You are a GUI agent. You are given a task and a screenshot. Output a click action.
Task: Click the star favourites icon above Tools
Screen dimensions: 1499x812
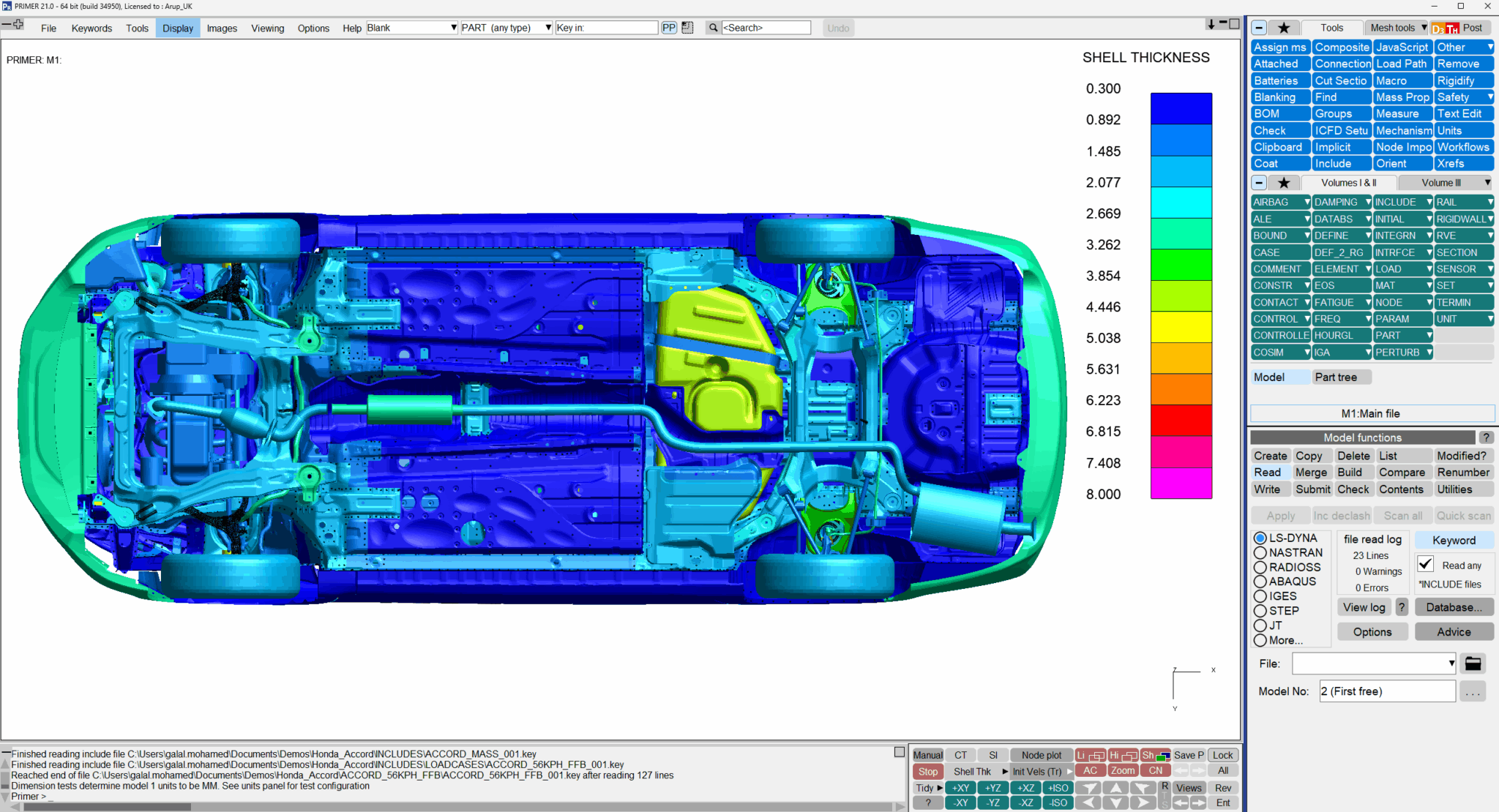1284,28
